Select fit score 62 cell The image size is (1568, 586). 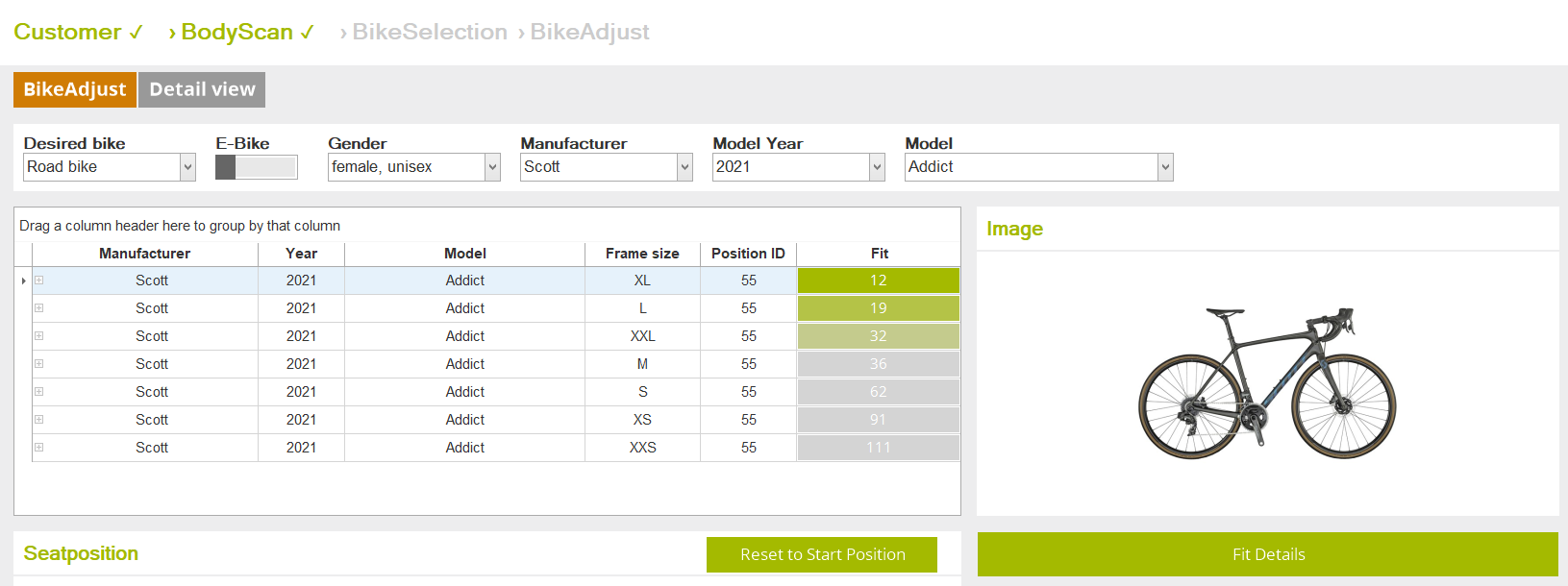pyautogui.click(x=879, y=392)
